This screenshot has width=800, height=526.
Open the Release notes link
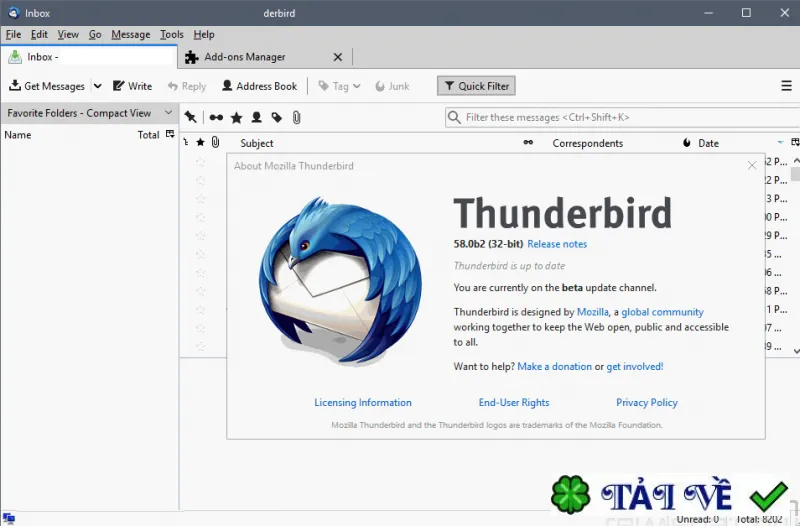click(557, 244)
